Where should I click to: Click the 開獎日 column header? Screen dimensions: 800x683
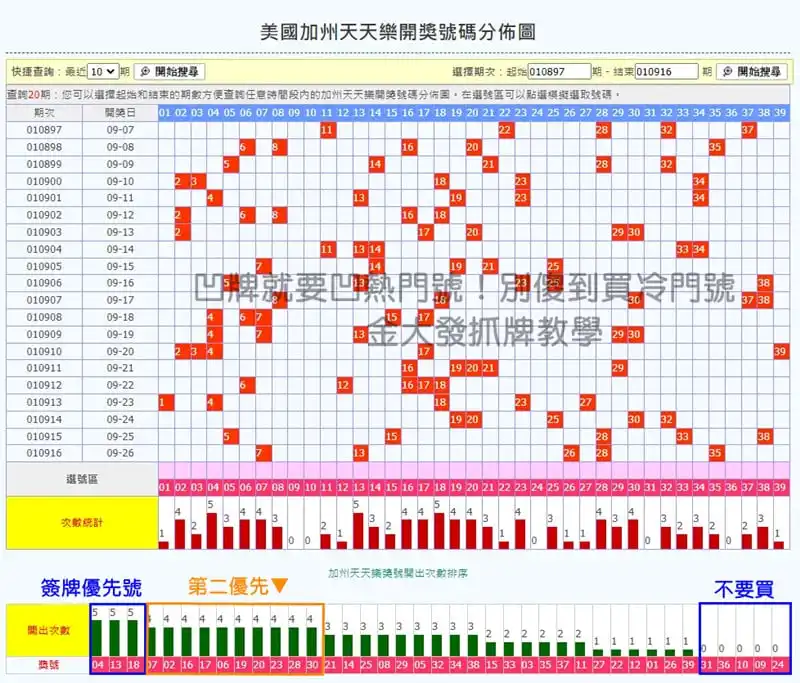tap(120, 113)
